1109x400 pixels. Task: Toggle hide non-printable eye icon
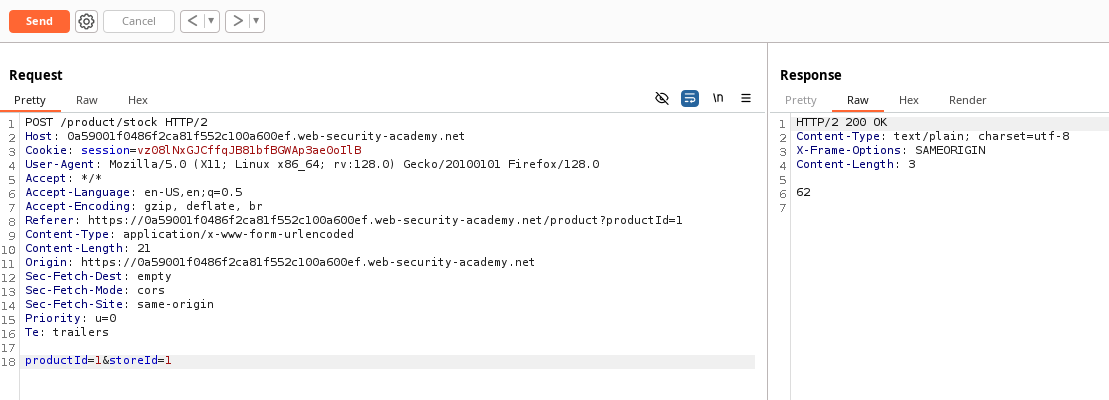coord(662,98)
